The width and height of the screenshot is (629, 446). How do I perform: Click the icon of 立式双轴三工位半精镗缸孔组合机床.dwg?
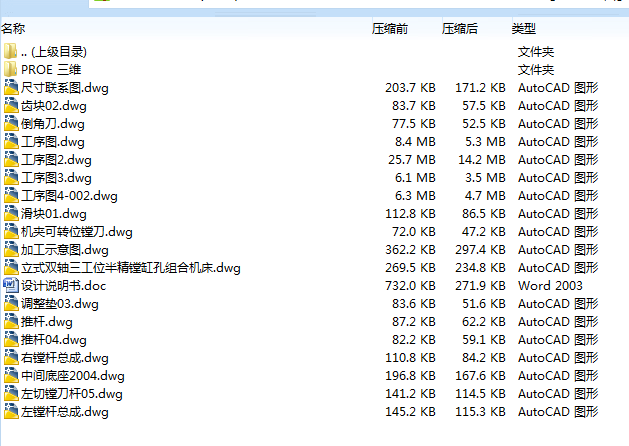(11, 268)
